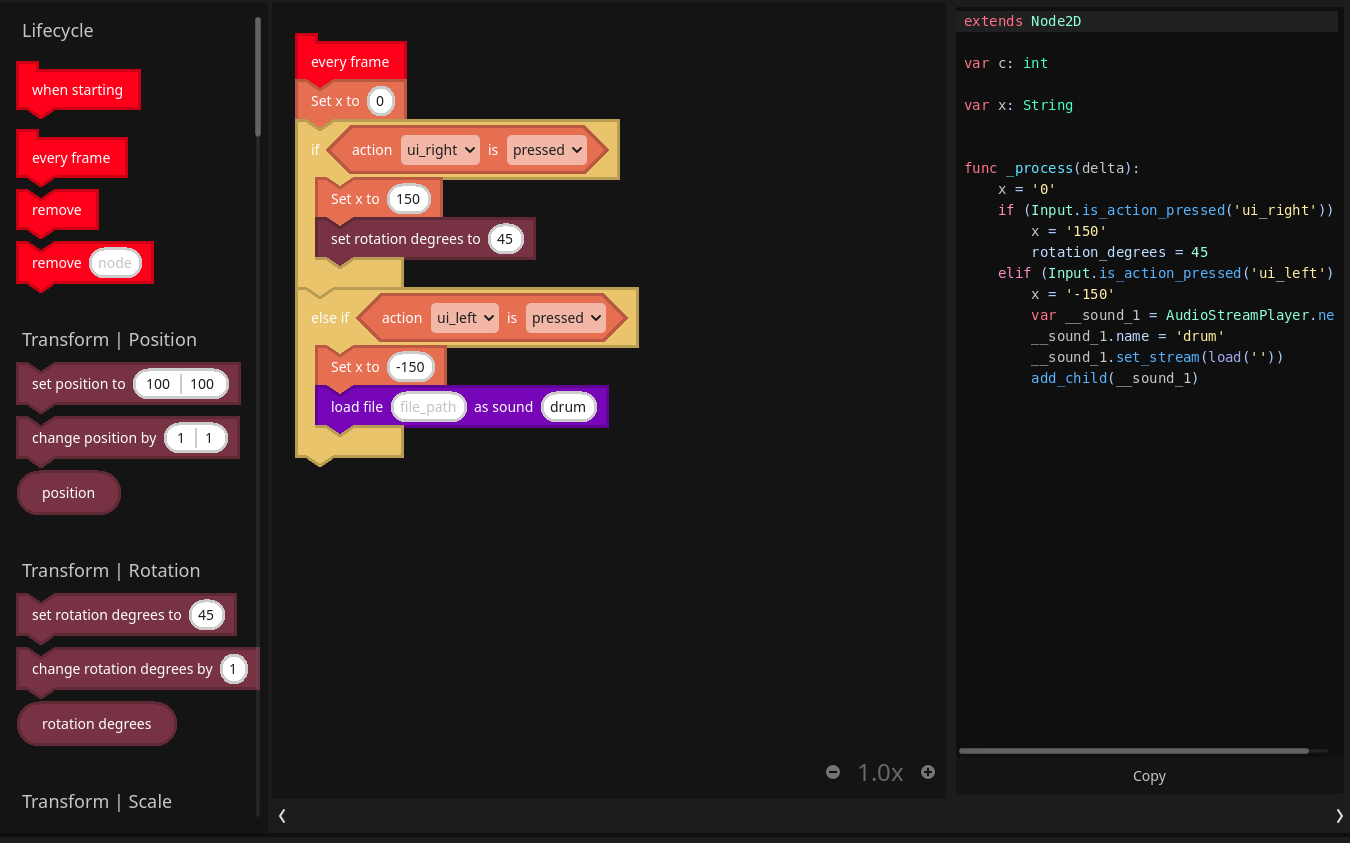The width and height of the screenshot is (1350, 843).
Task: Click the zoom out minus icon
Action: (x=833, y=772)
